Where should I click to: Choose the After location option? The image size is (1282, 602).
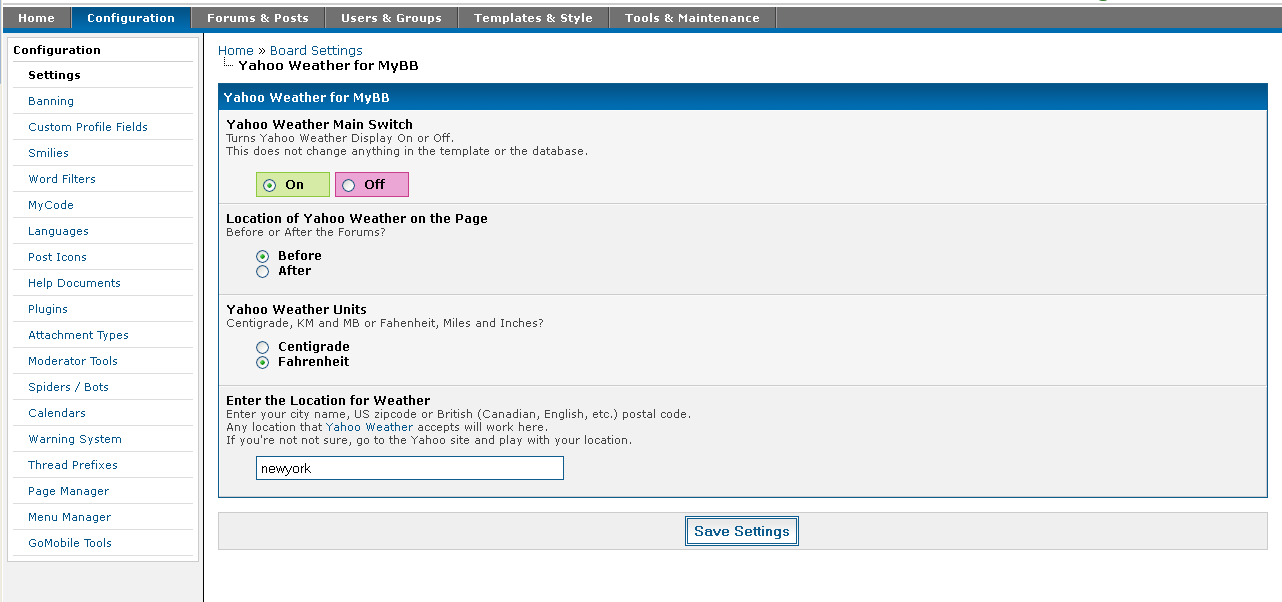point(263,271)
